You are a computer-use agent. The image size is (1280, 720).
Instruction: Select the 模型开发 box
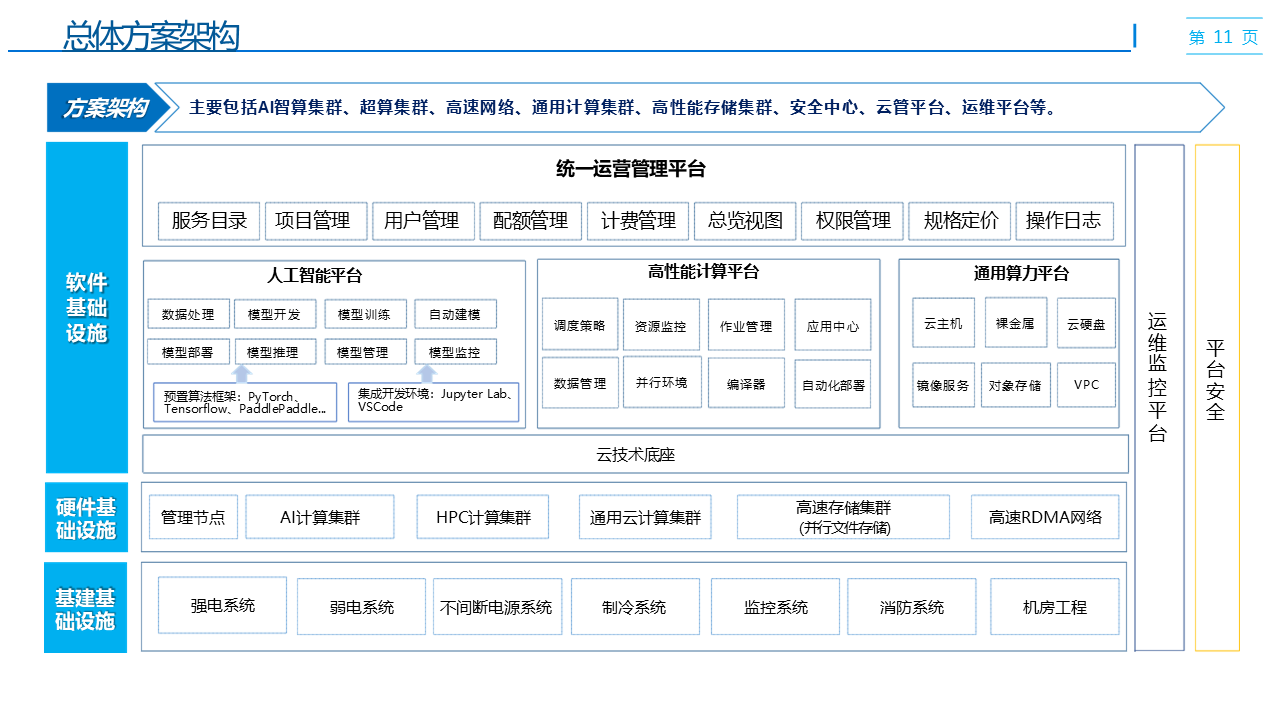pyautogui.click(x=274, y=314)
